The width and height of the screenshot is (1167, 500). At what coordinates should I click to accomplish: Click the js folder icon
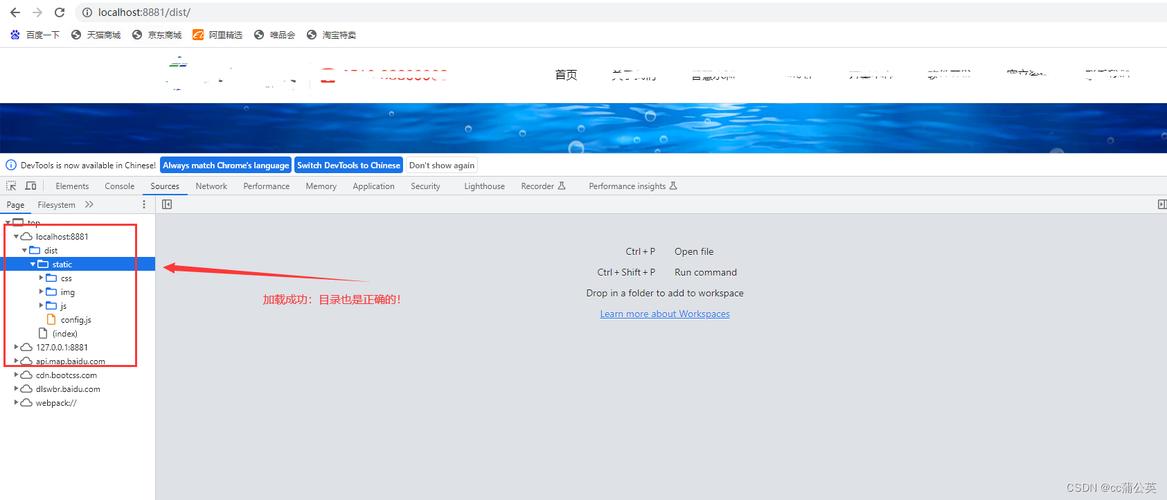click(51, 306)
